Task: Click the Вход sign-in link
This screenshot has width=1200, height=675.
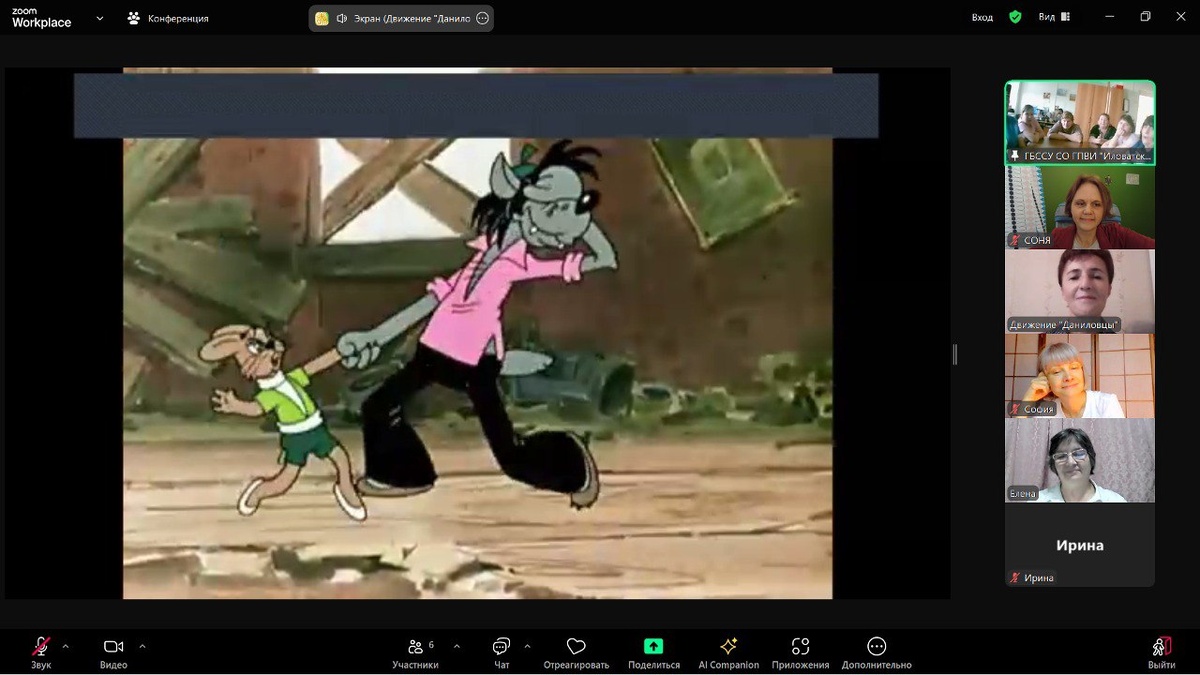Action: click(982, 17)
